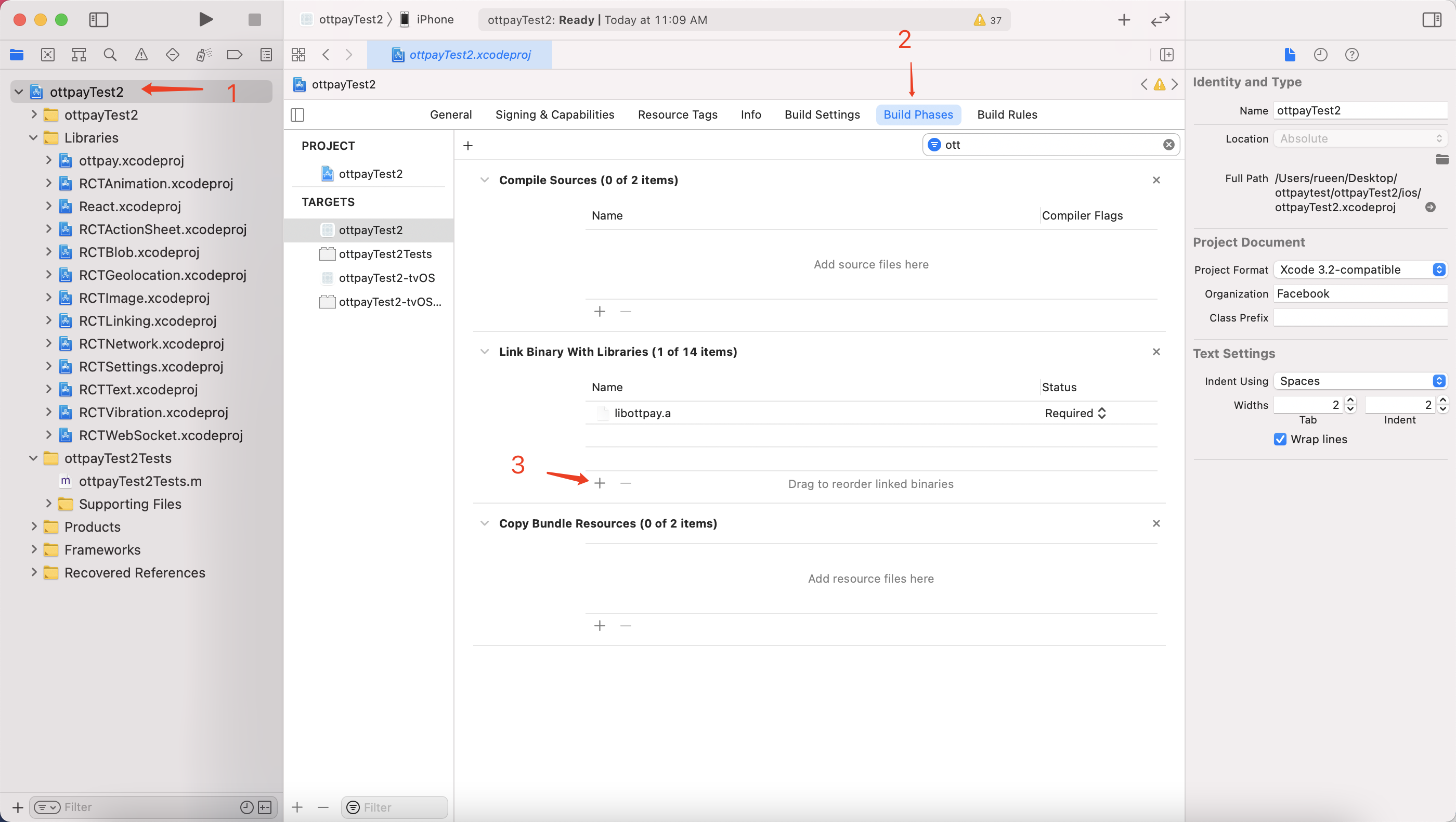
Task: Increase the Tab width stepper
Action: click(x=1350, y=401)
